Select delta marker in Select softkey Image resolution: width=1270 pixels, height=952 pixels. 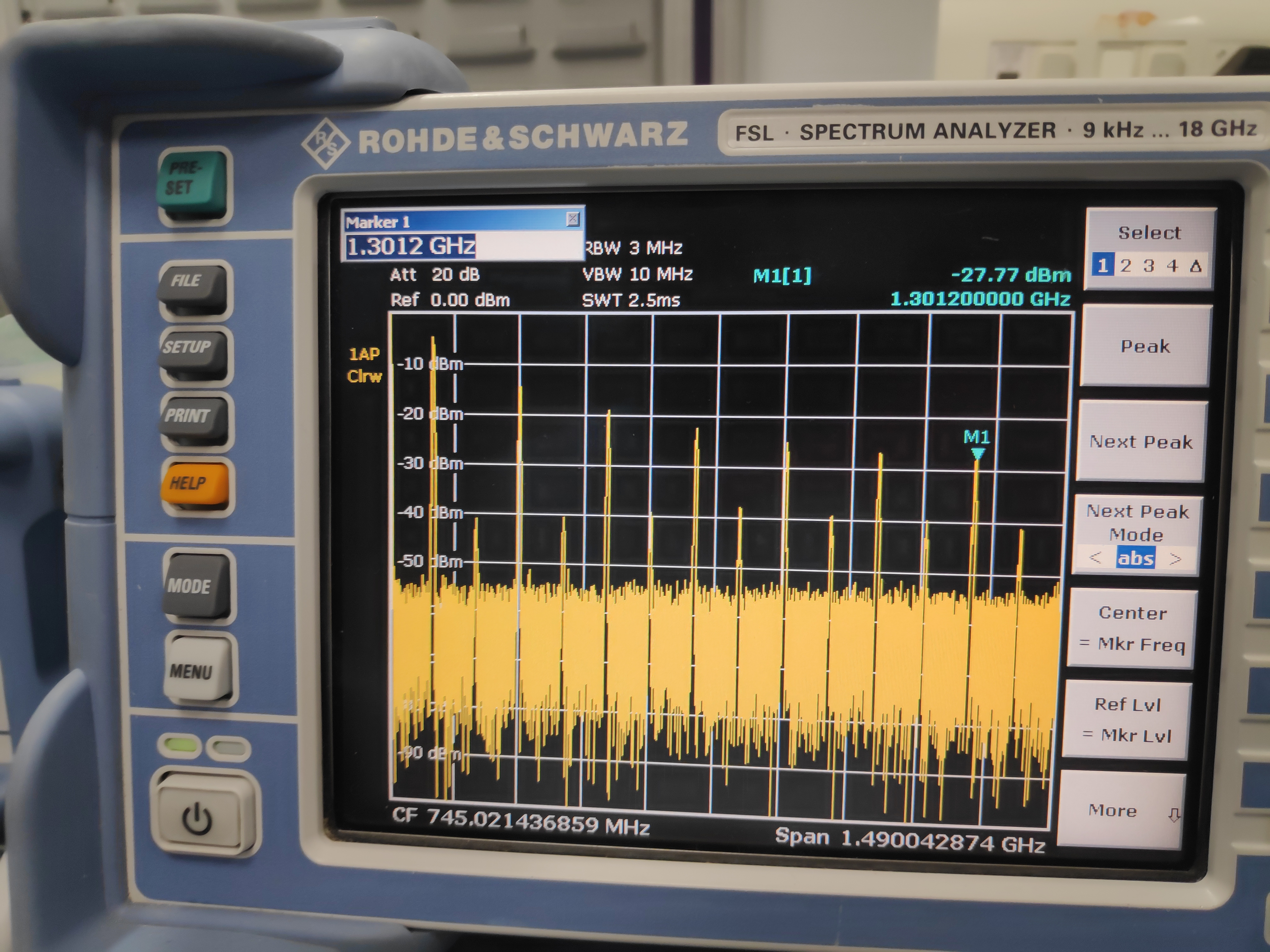(x=1196, y=266)
